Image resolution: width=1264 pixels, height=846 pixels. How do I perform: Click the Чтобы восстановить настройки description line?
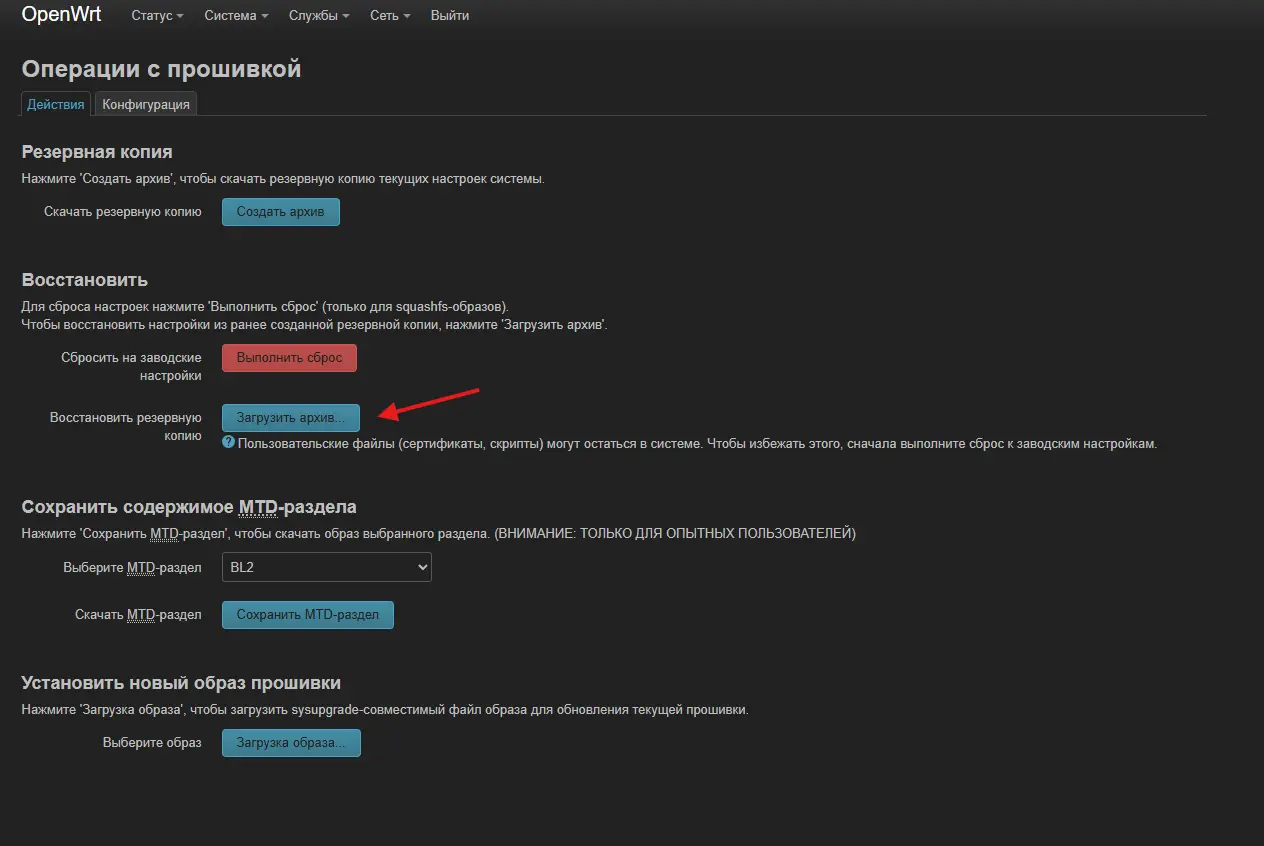pos(314,325)
